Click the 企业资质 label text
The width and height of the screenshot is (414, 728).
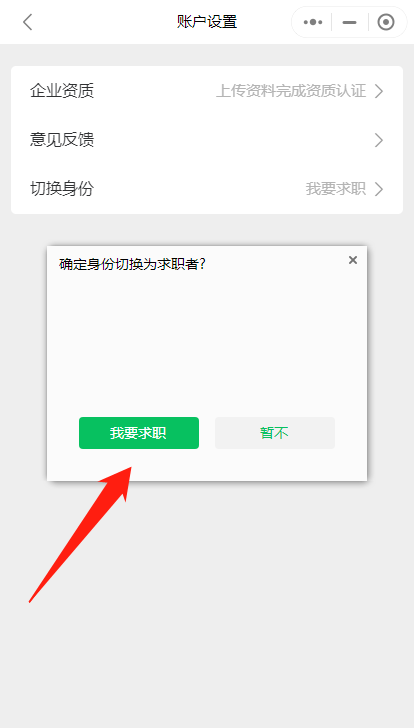pos(62,91)
